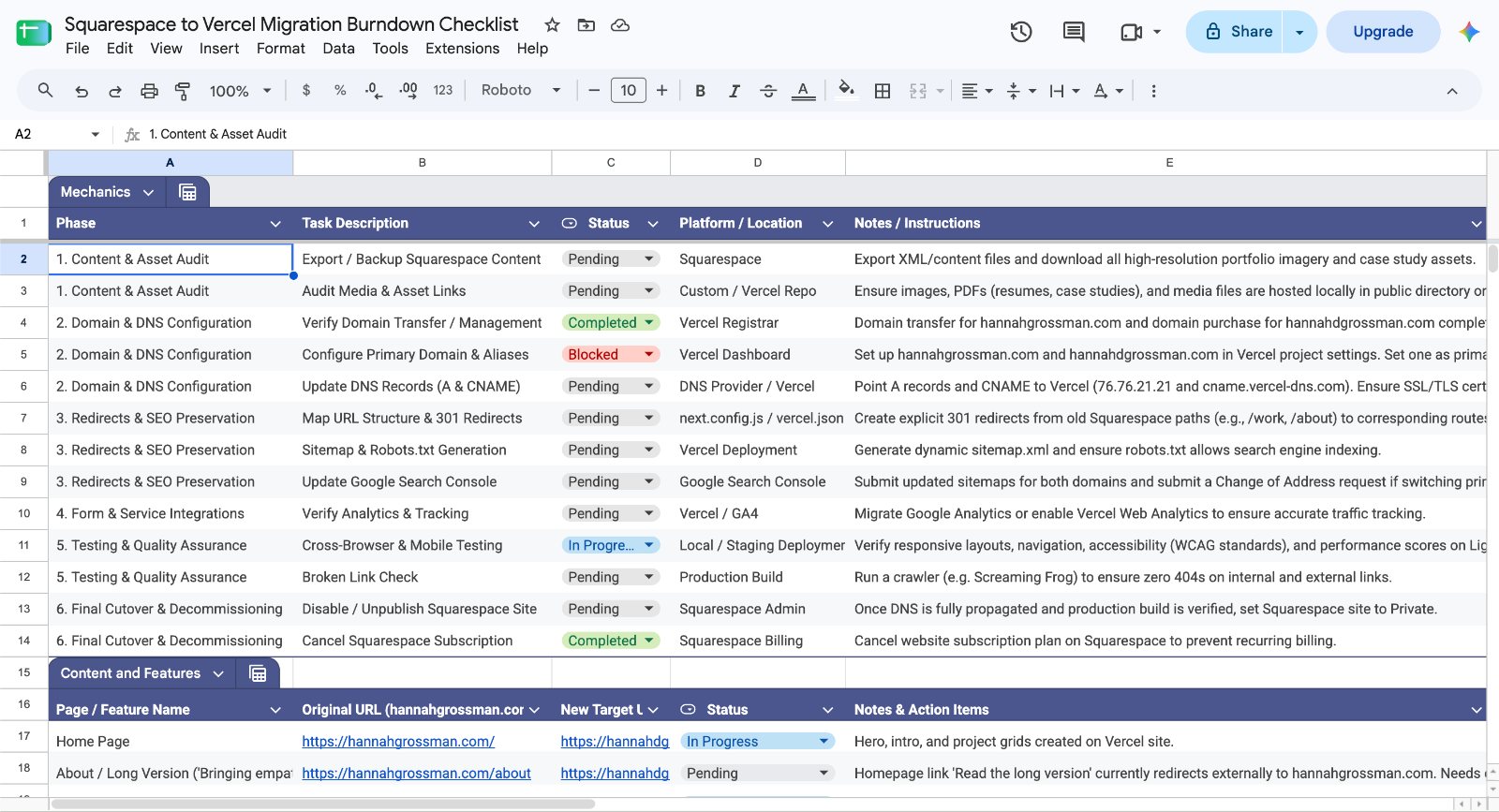The width and height of the screenshot is (1499, 812).
Task: Toggle bold formatting
Action: point(700,91)
